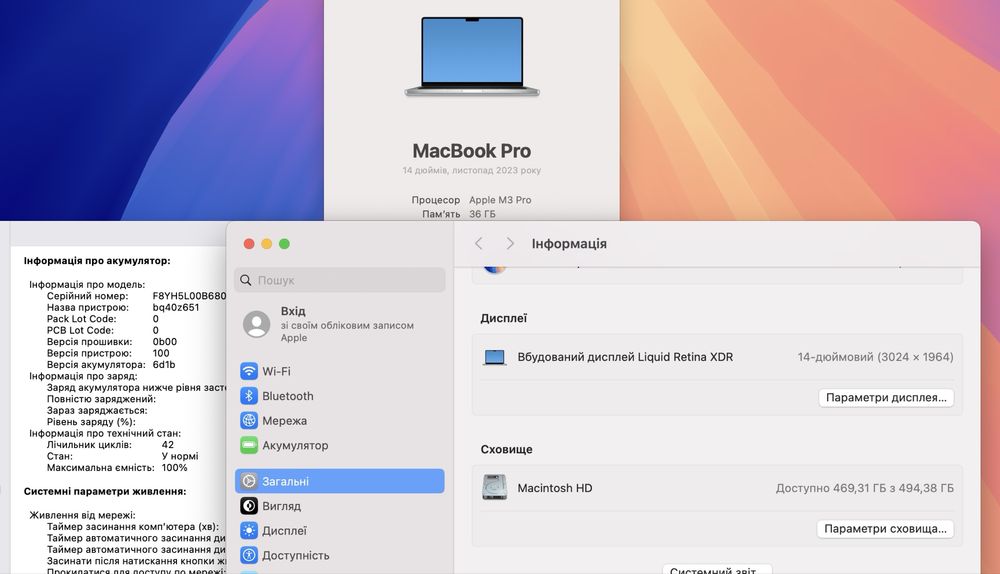
Task: Open Bluetooth settings in sidebar
Action: coord(339,396)
